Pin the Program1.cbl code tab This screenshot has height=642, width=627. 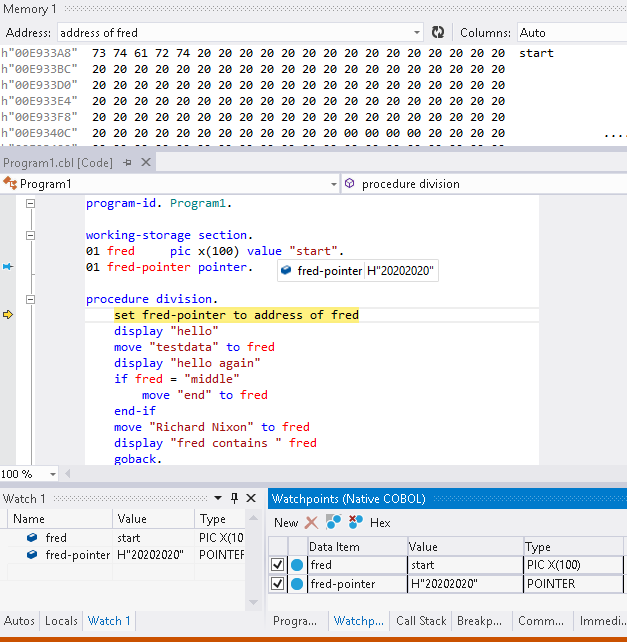(x=129, y=162)
